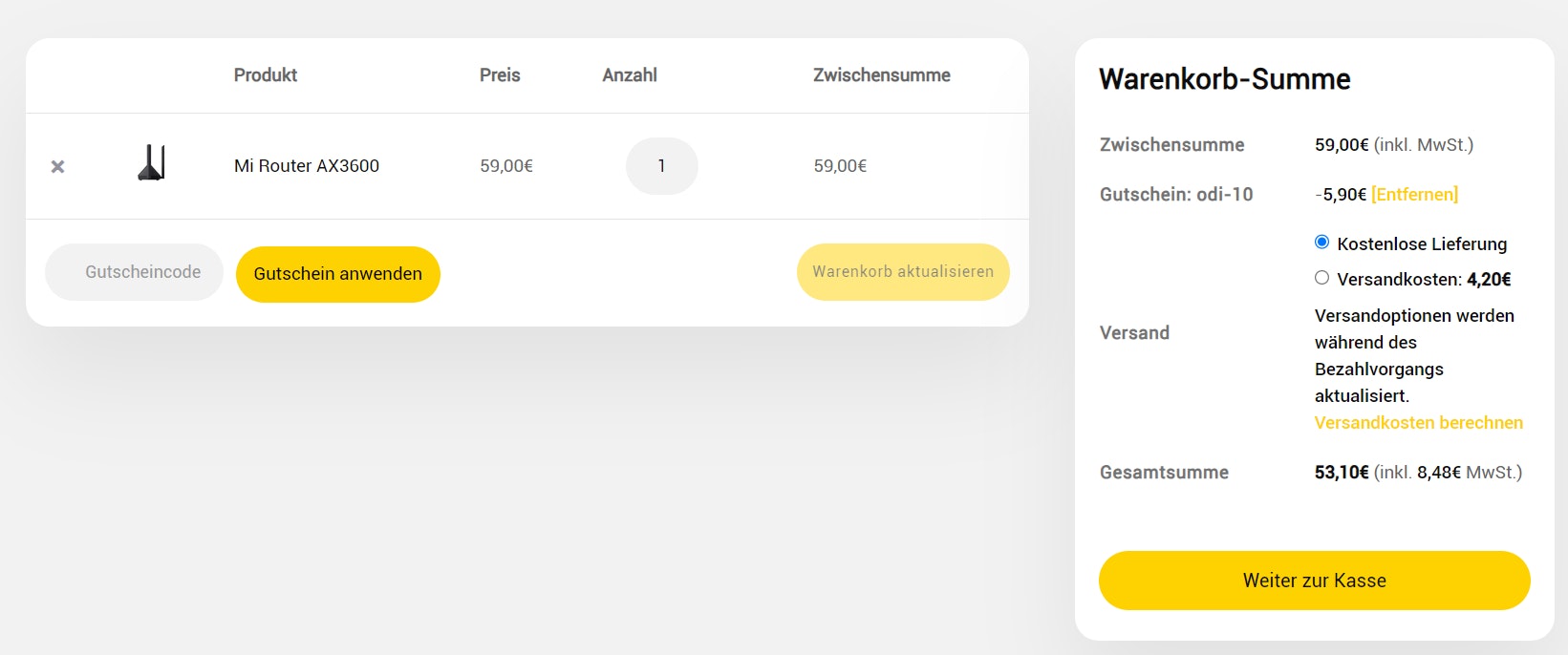
Task: Click the 53,10€ Gesamtsumme amount
Action: pos(1342,473)
